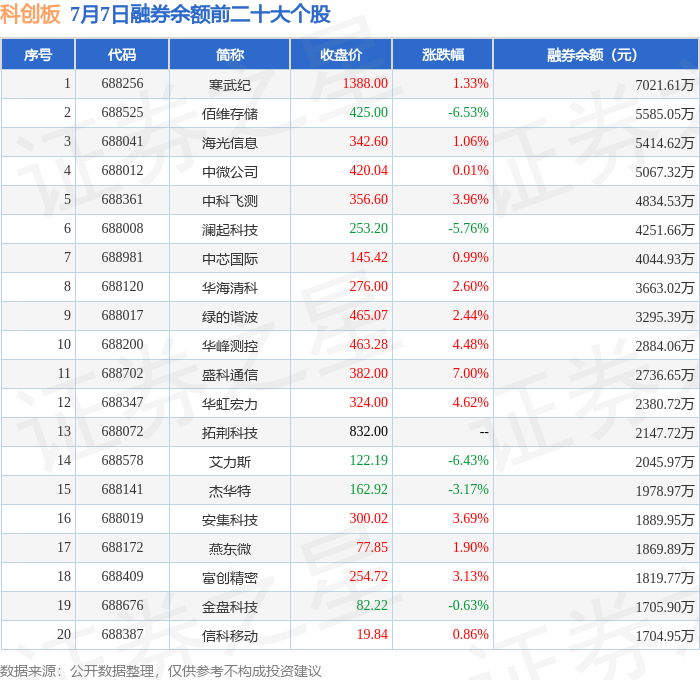Select the stock name 拓荆科技
Screen dimensions: 700x680
230,433
